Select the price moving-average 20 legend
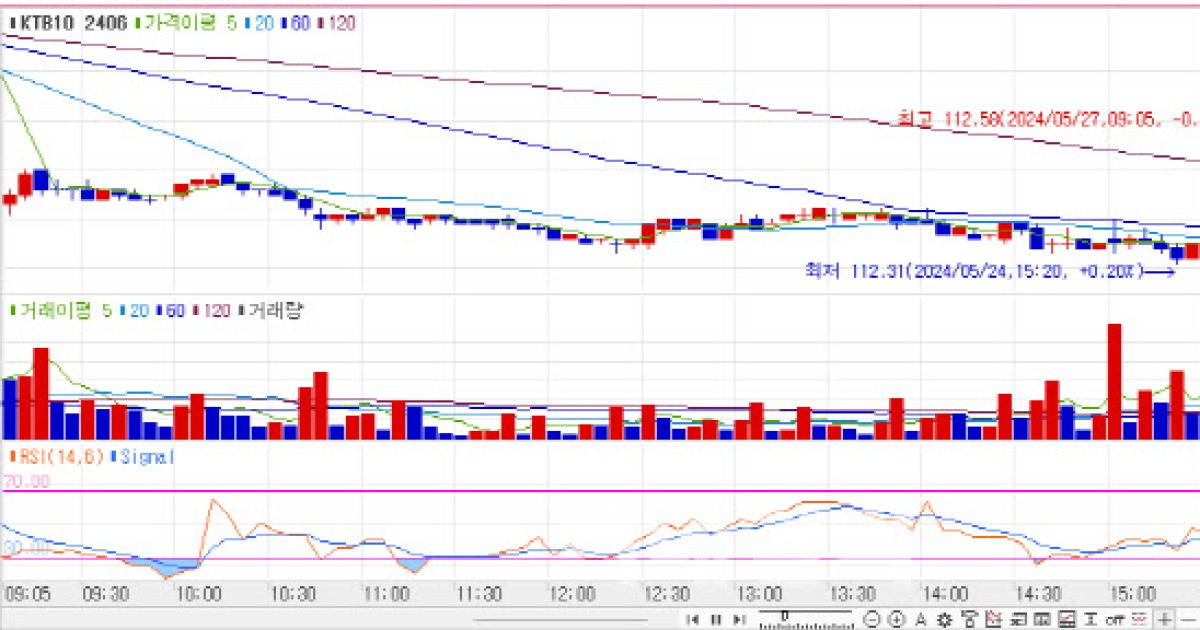Viewport: 1200px width, 630px height. coord(259,22)
